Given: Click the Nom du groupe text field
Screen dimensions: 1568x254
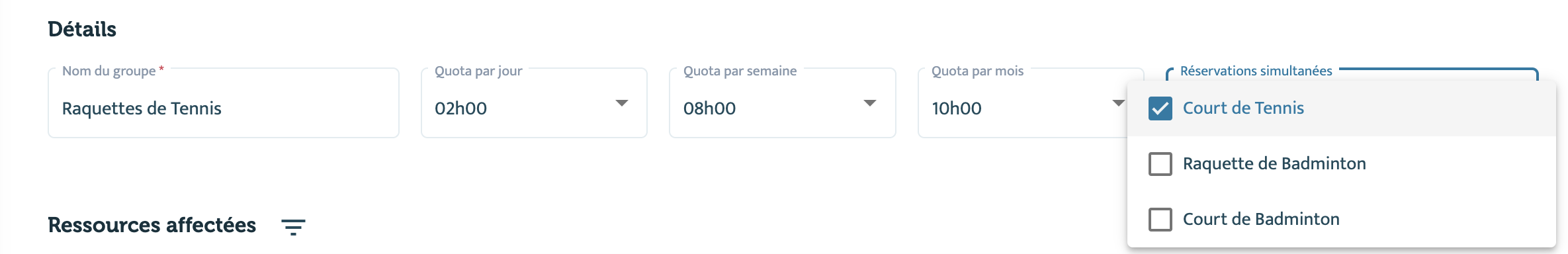Looking at the screenshot, I should click(224, 103).
